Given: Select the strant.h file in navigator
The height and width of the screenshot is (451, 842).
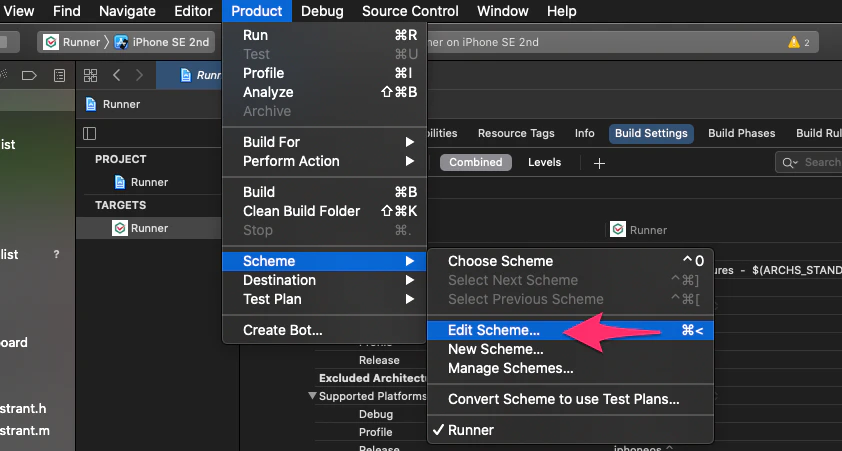Looking at the screenshot, I should (23, 409).
